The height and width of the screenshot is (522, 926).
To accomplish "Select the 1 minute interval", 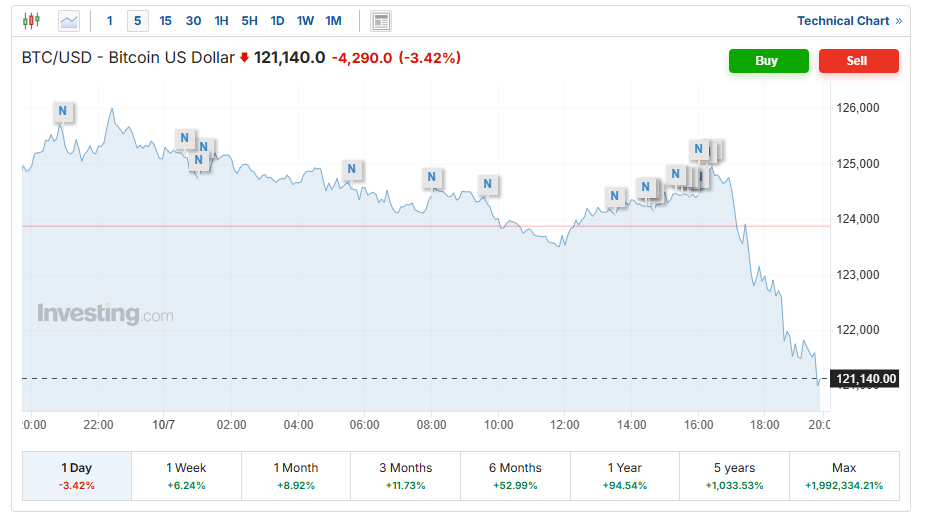I will click(110, 20).
